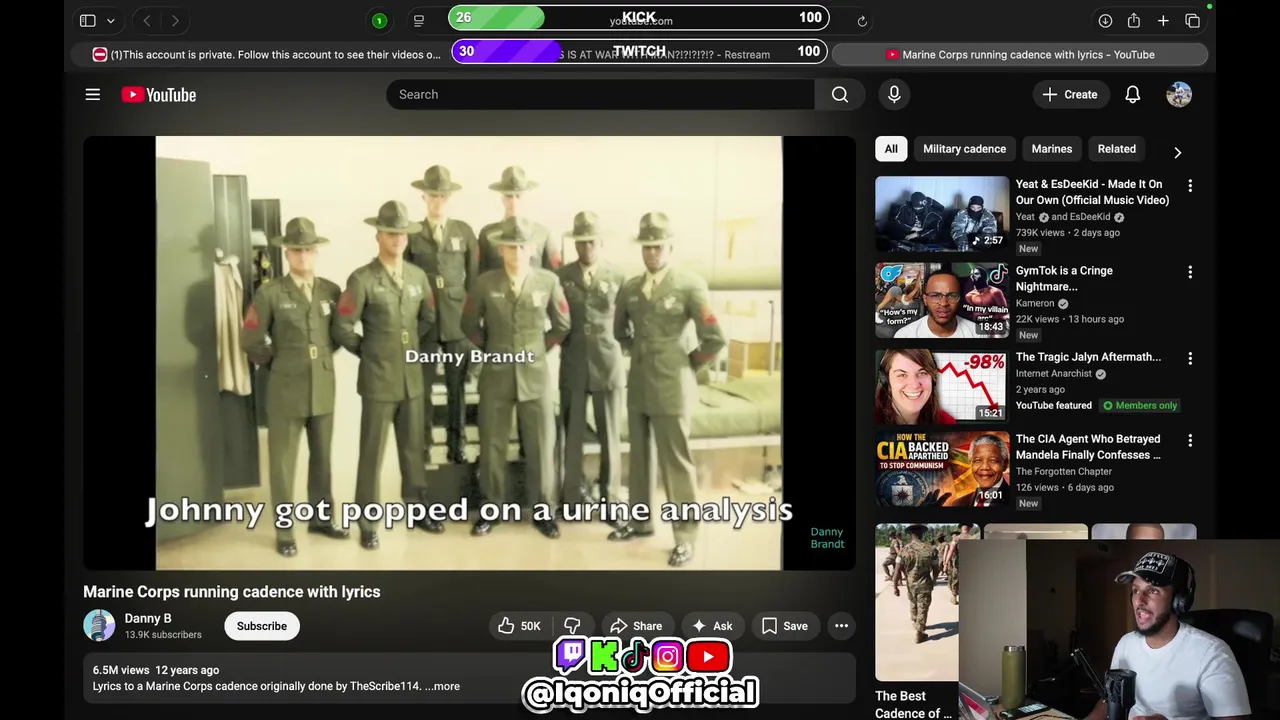The height and width of the screenshot is (720, 1280).
Task: Open 'The Tragic Jalyn Aftermath' title link
Action: point(1088,357)
